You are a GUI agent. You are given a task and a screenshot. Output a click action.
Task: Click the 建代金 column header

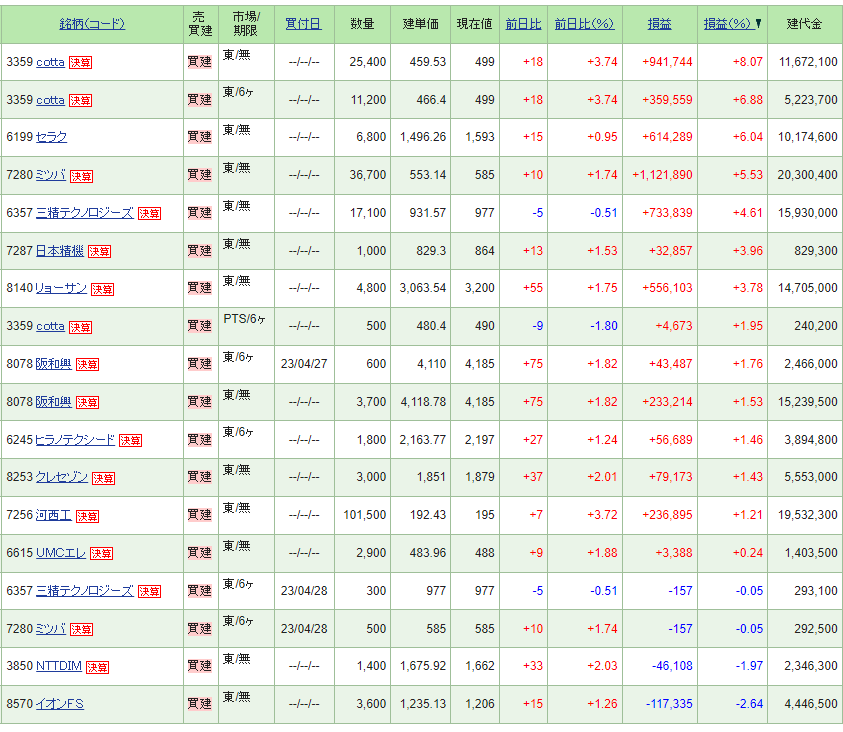click(804, 24)
